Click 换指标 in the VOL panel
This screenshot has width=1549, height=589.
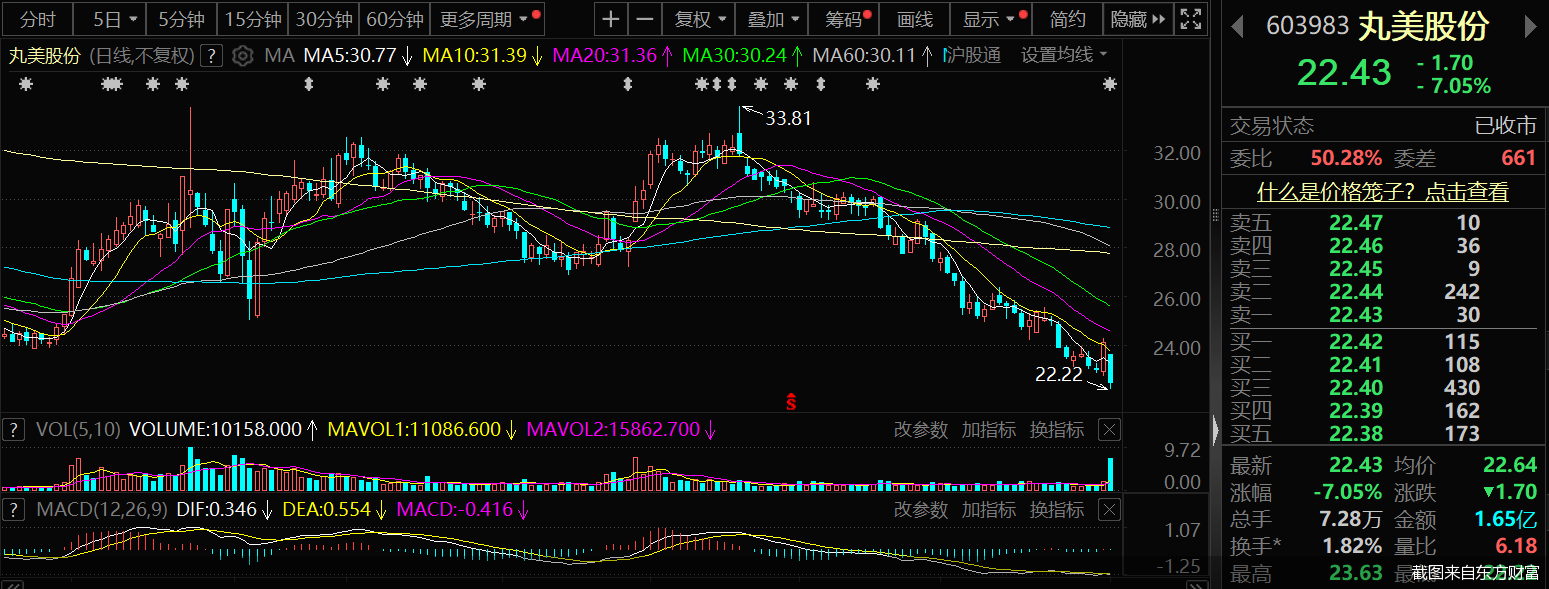1057,430
